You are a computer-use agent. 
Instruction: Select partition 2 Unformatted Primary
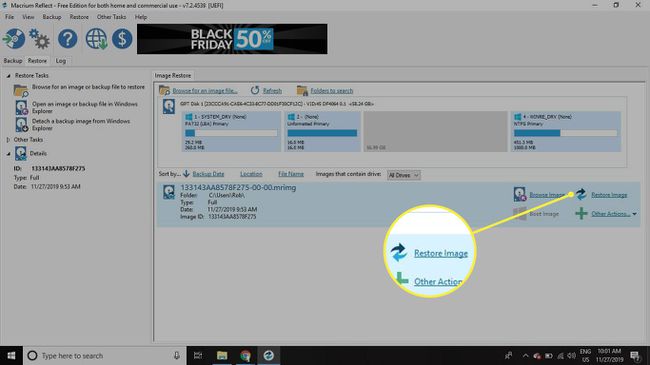click(322, 131)
